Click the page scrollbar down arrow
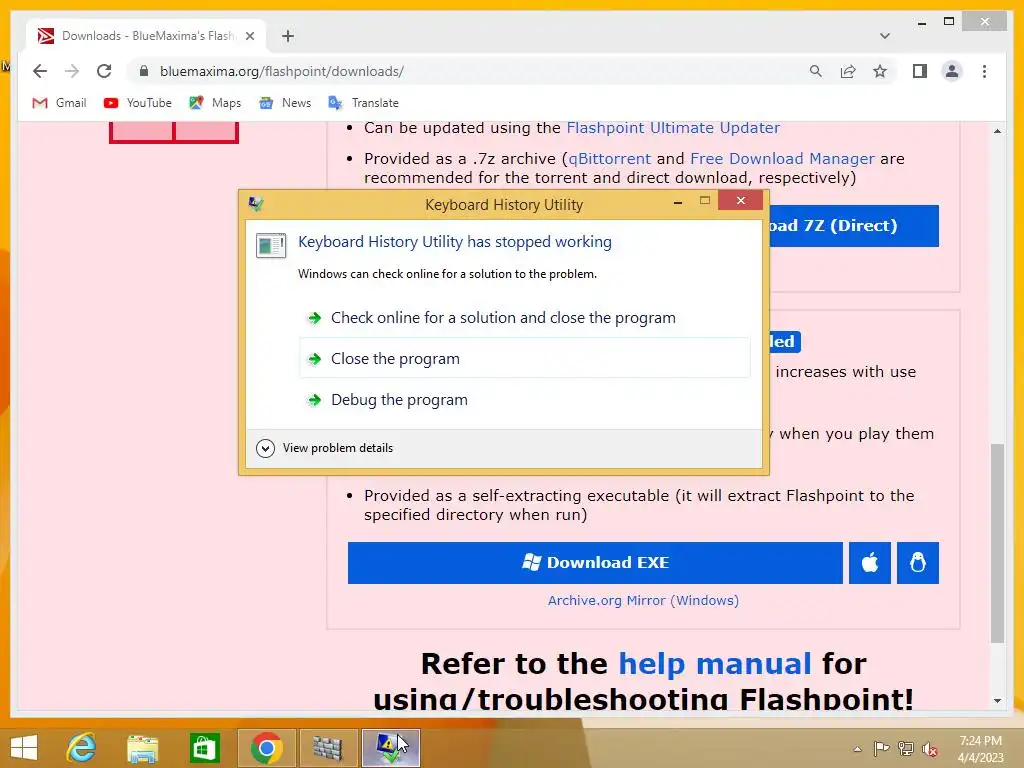 pos(997,701)
